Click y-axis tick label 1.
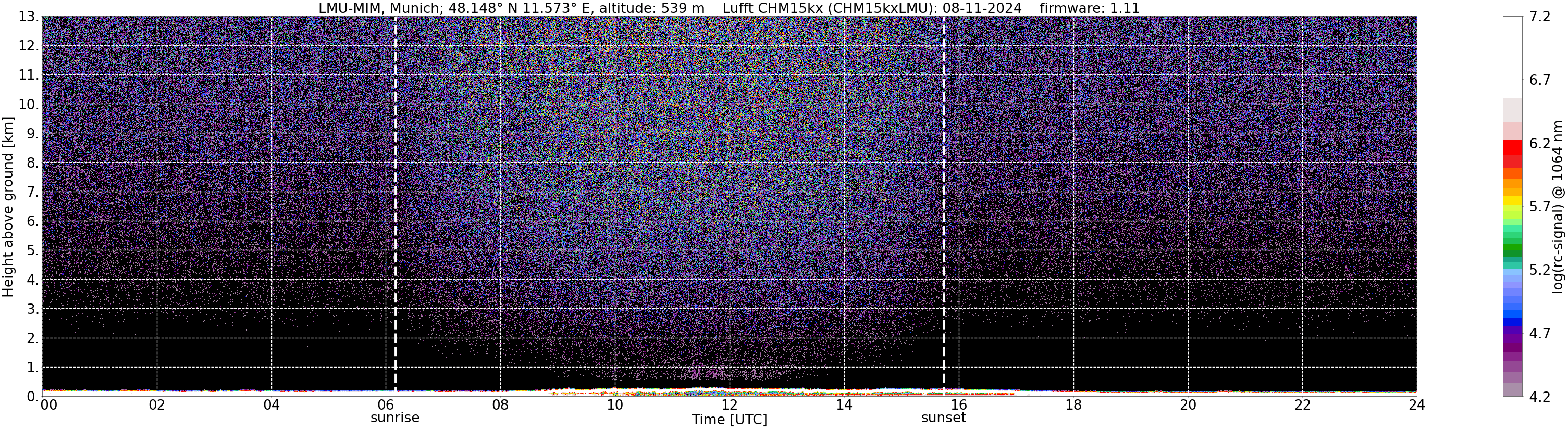This screenshot has width=1568, height=430. click(x=33, y=368)
